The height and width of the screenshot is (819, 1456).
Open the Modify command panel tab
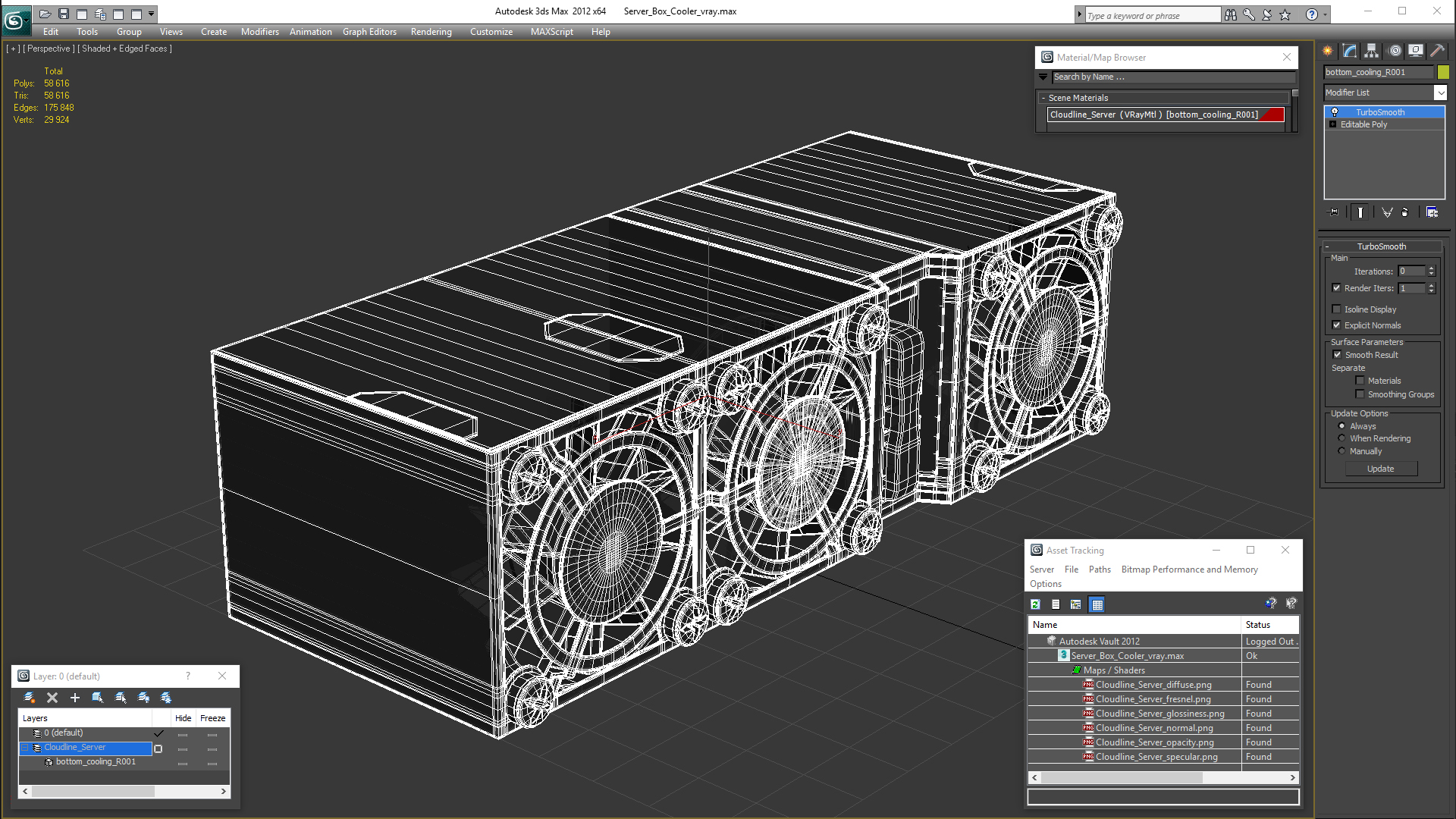[x=1350, y=51]
